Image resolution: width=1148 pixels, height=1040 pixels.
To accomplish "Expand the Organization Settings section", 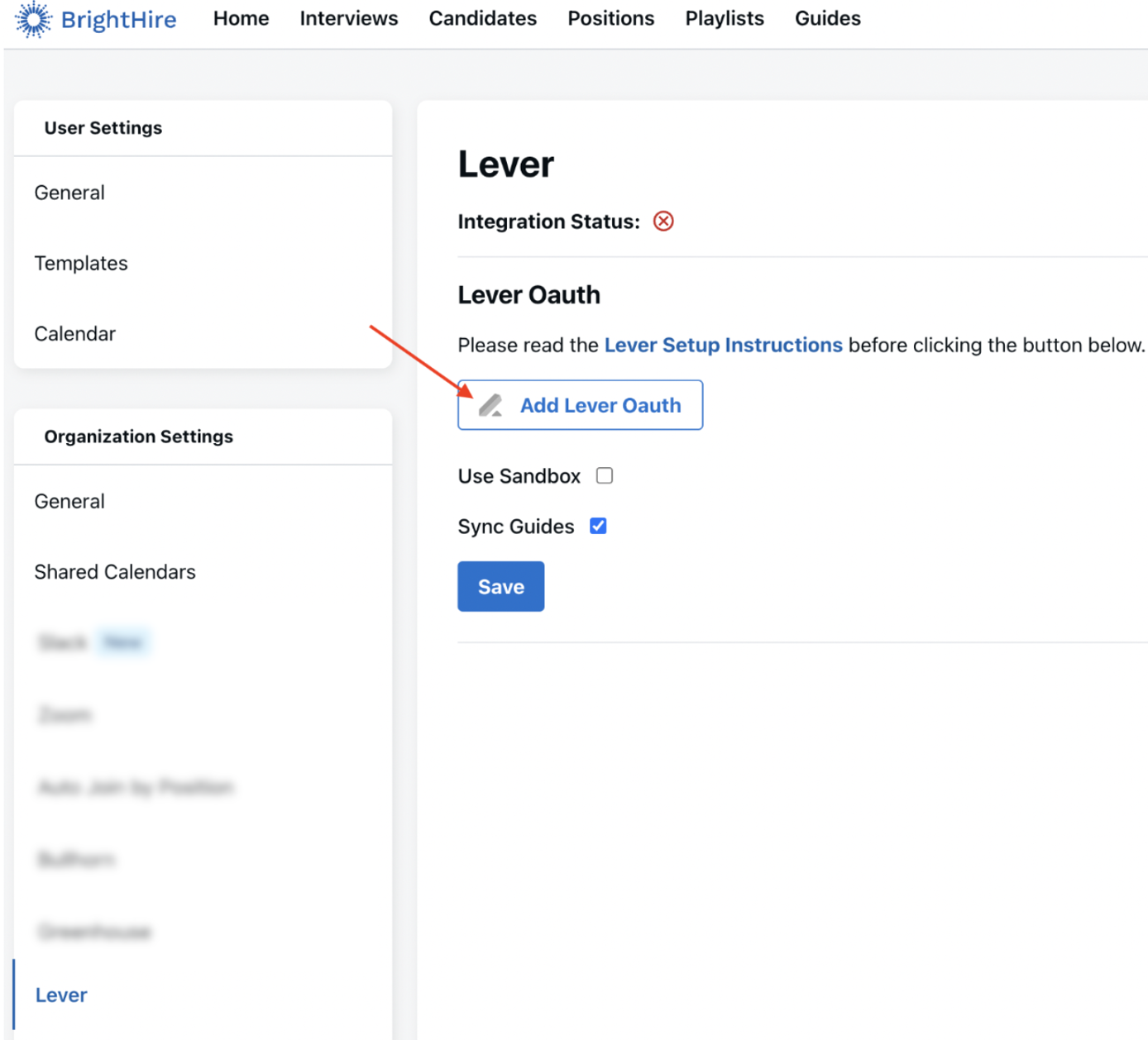I will pos(138,437).
